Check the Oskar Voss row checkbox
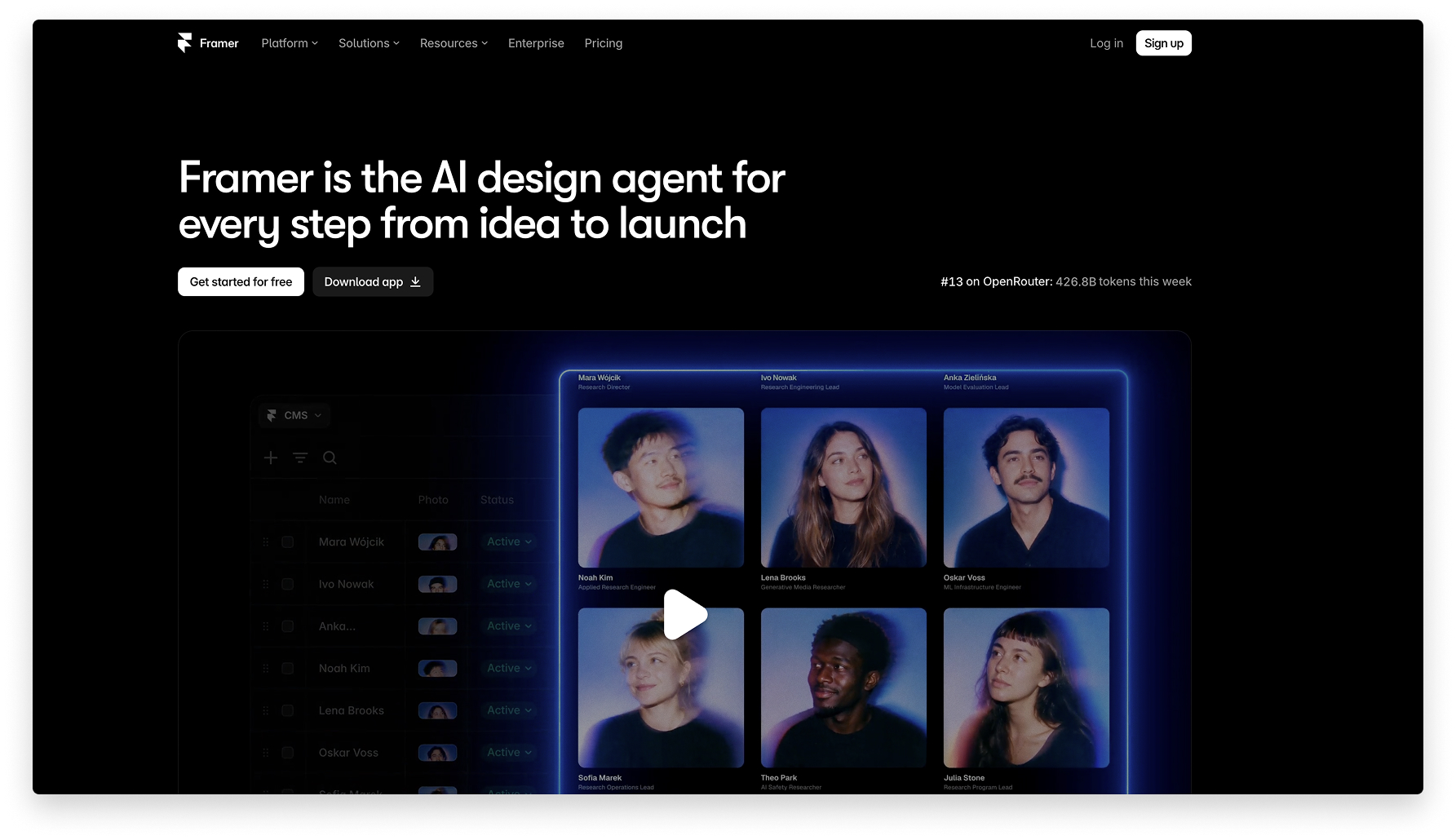Image resolution: width=1456 pixels, height=840 pixels. tap(287, 753)
